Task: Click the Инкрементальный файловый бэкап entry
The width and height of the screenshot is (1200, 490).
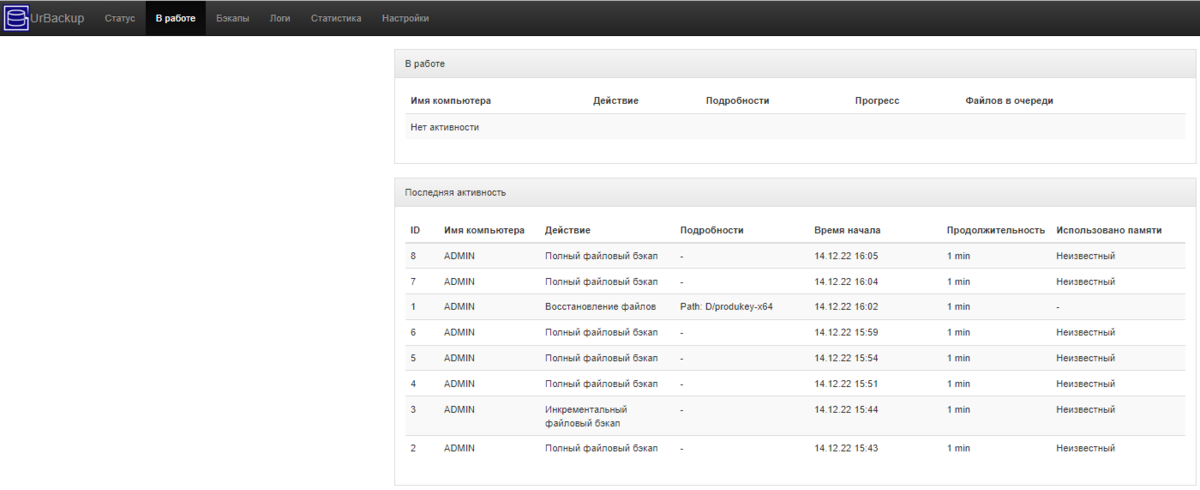Action: [x=586, y=416]
